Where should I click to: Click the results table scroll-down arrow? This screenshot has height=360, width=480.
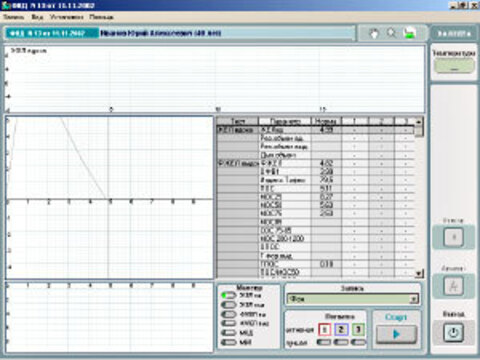tap(419, 274)
